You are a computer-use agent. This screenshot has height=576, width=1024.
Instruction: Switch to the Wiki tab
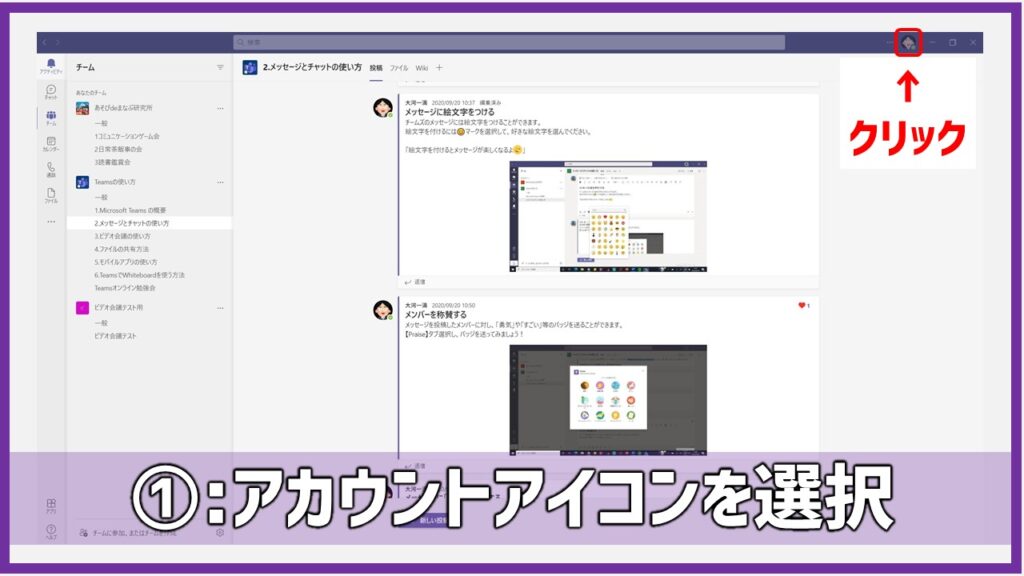(422, 68)
